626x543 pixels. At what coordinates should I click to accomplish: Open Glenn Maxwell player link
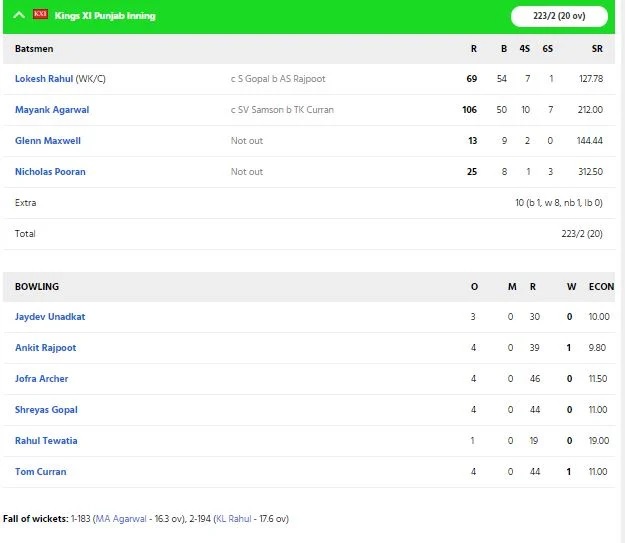click(48, 141)
